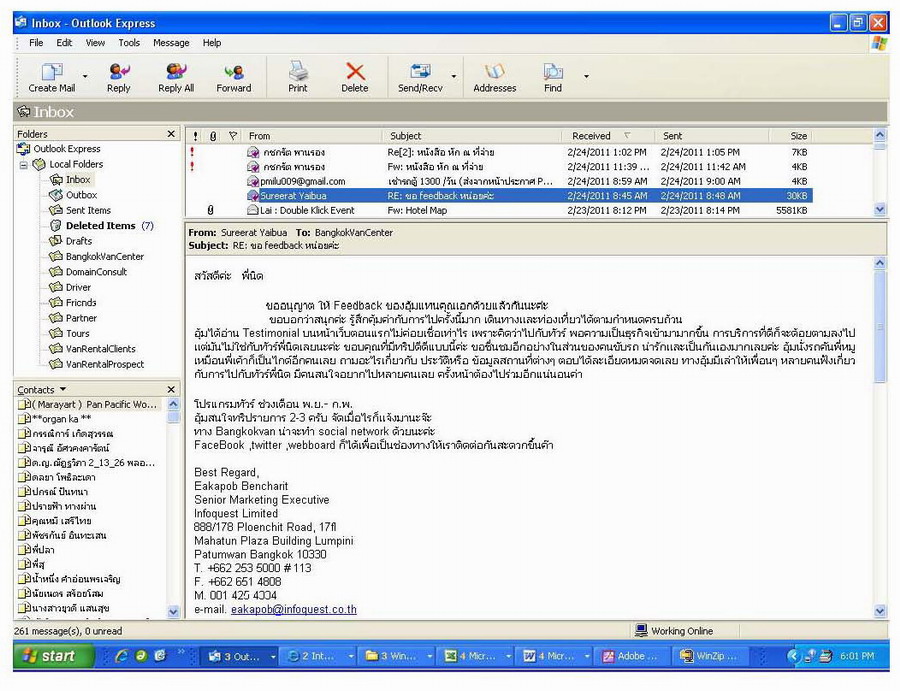Switch to Internet Explorer taskbar group
The image size is (900, 691).
319,656
